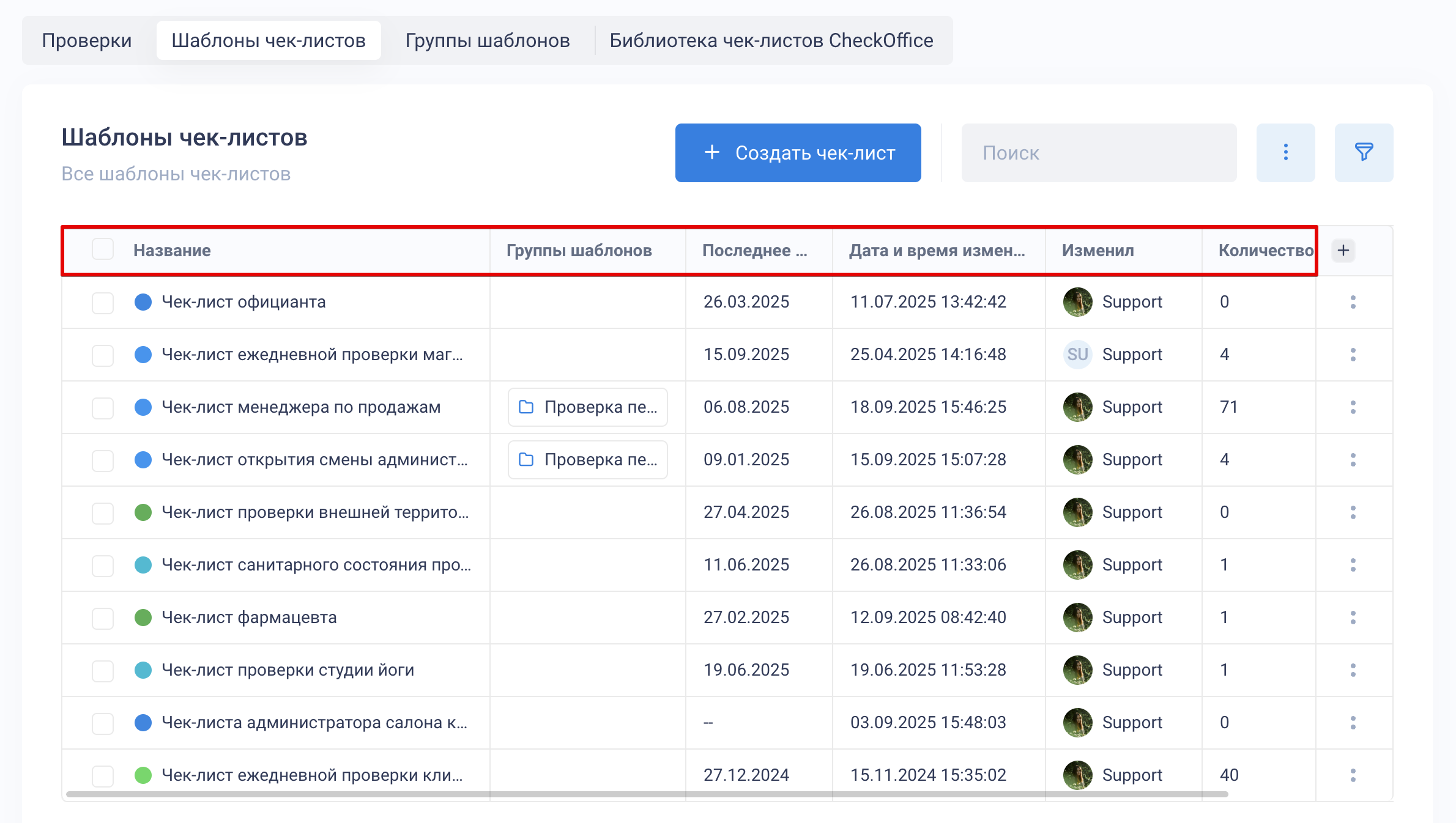Click the plus icon to add table column
The image size is (1456, 823).
[x=1343, y=250]
